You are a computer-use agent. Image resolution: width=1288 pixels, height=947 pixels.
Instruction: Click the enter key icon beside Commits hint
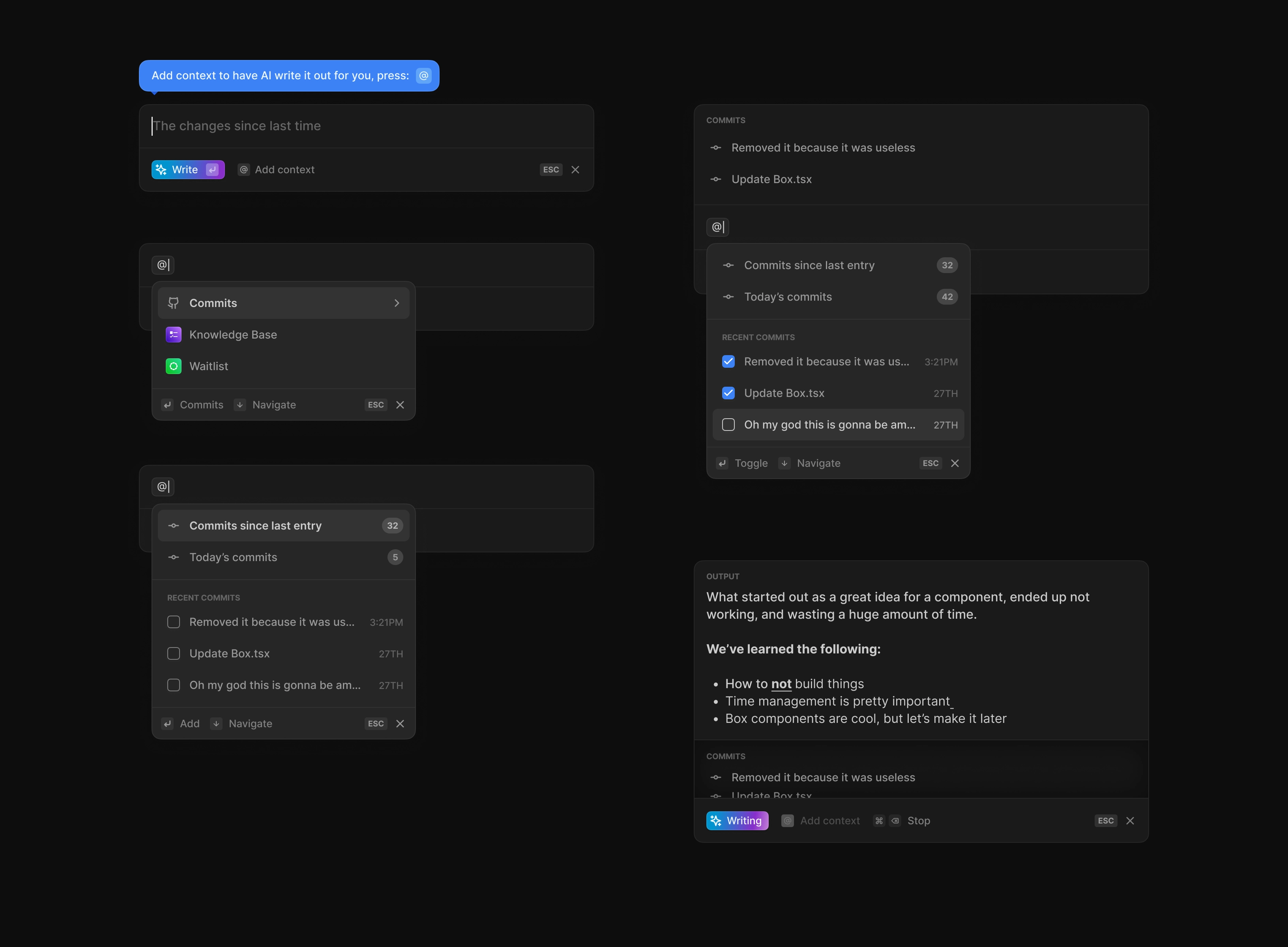pos(167,405)
